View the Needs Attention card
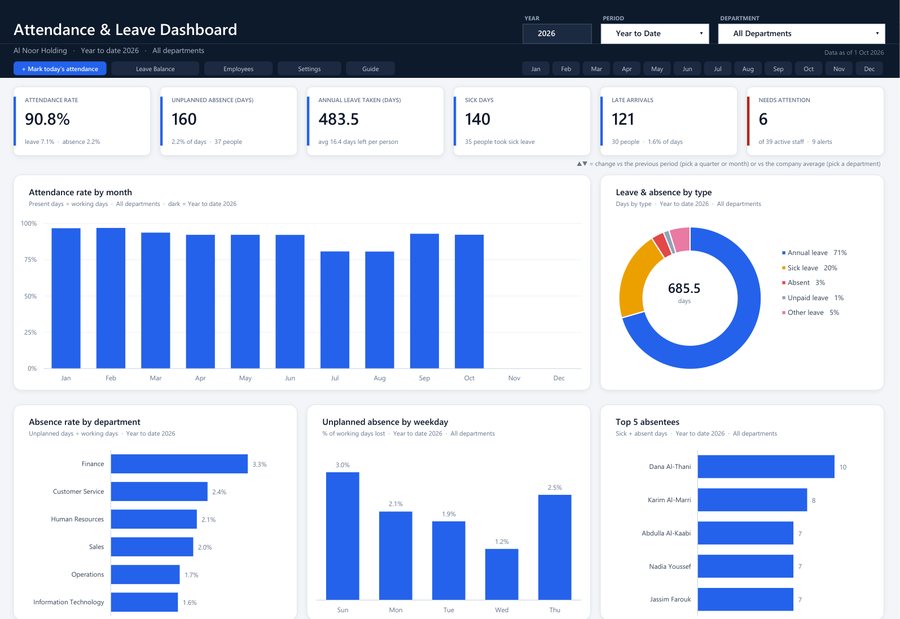The height and width of the screenshot is (619, 900). (815, 121)
